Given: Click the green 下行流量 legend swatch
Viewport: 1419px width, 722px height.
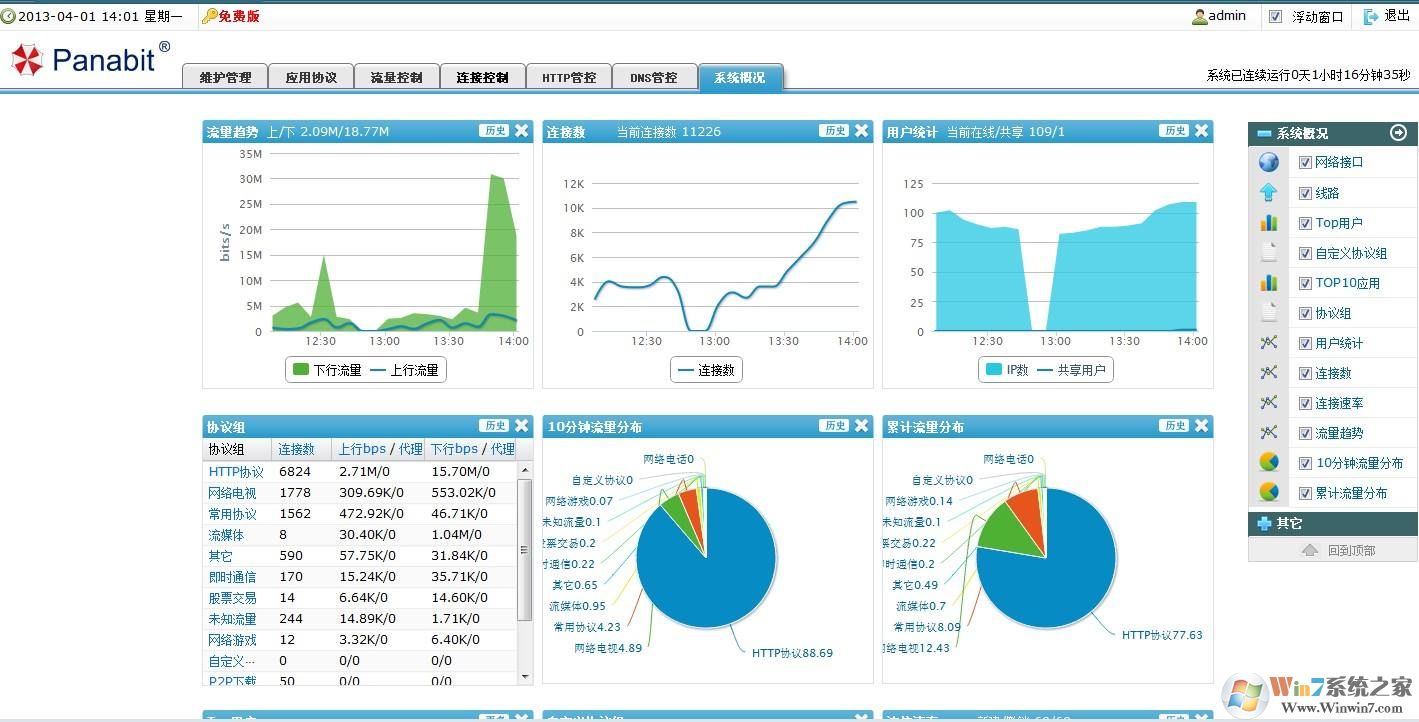Looking at the screenshot, I should click(301, 369).
